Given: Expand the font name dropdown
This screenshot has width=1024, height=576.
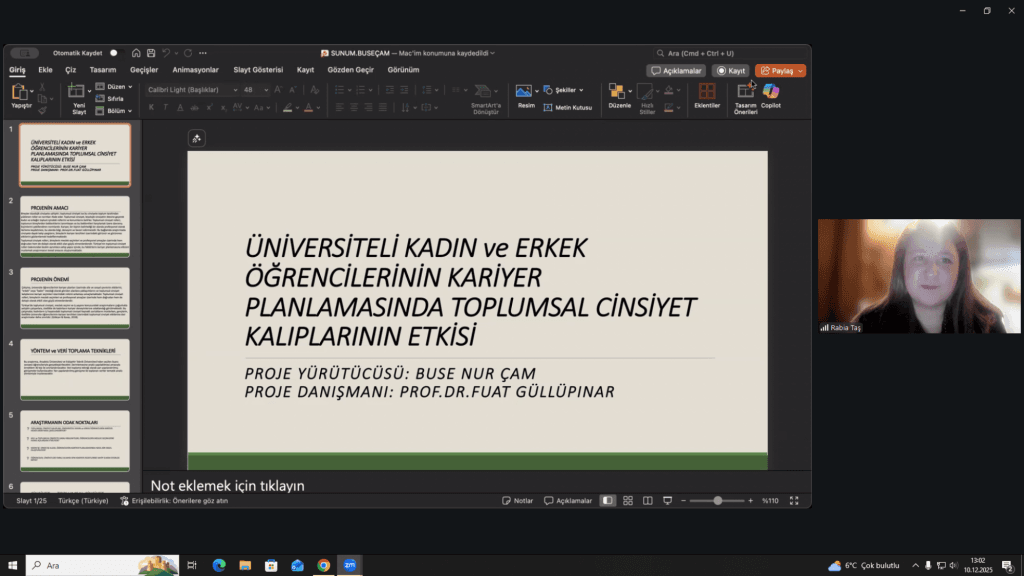Looking at the screenshot, I should click(x=236, y=90).
